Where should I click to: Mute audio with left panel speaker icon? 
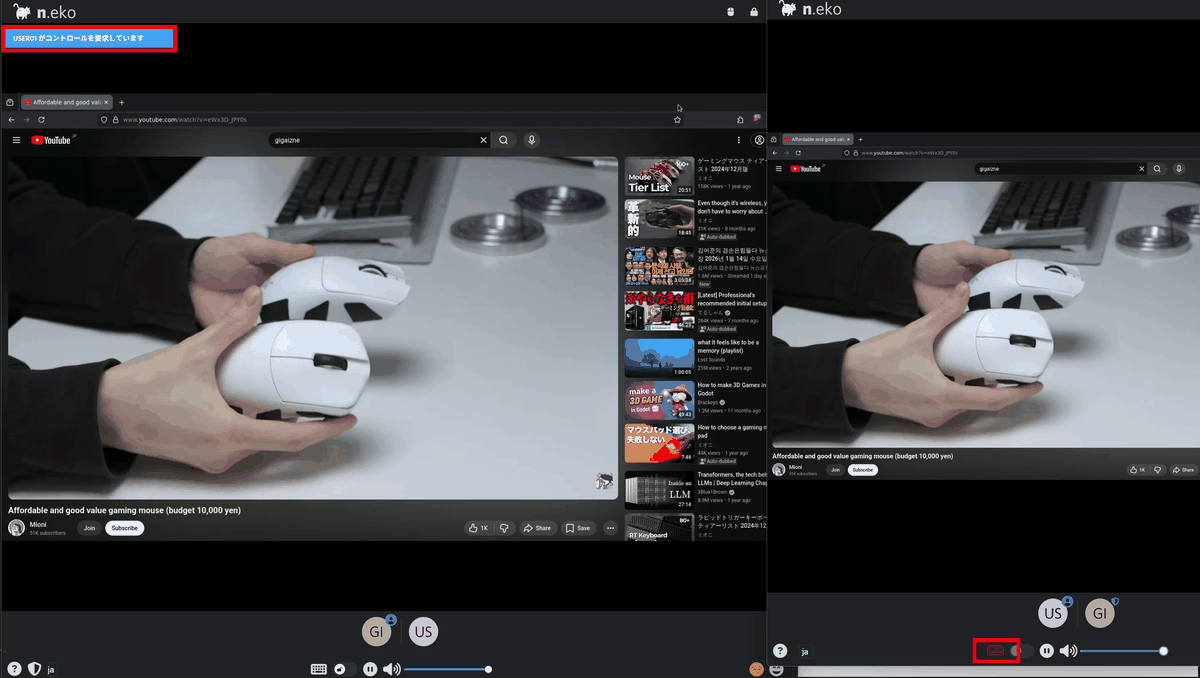(x=391, y=669)
